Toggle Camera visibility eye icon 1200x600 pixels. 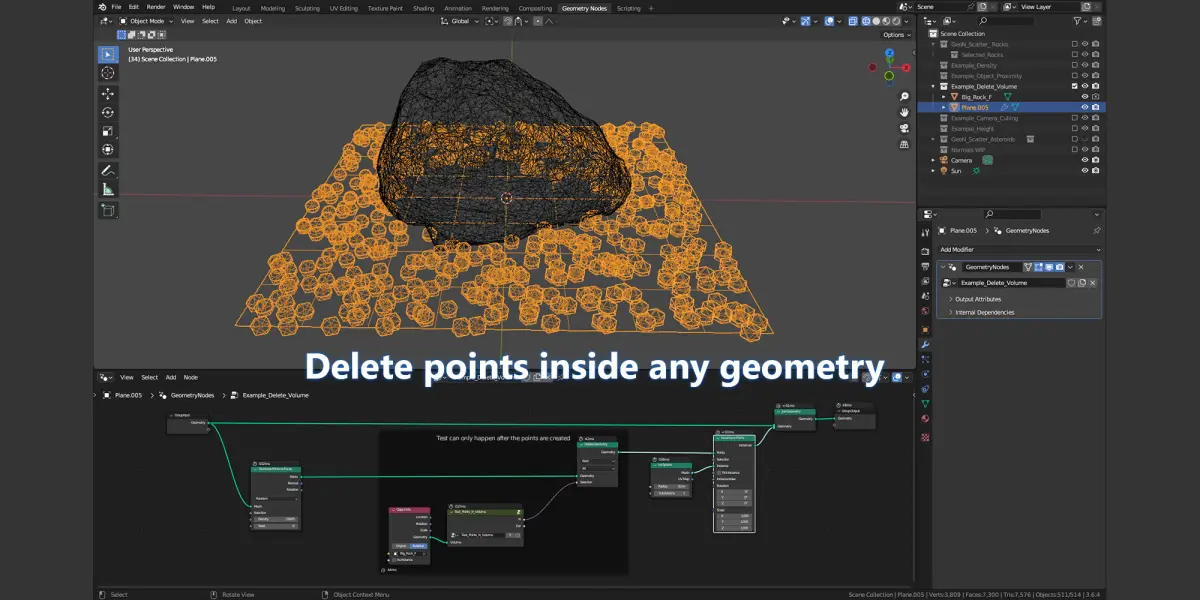(x=1085, y=160)
